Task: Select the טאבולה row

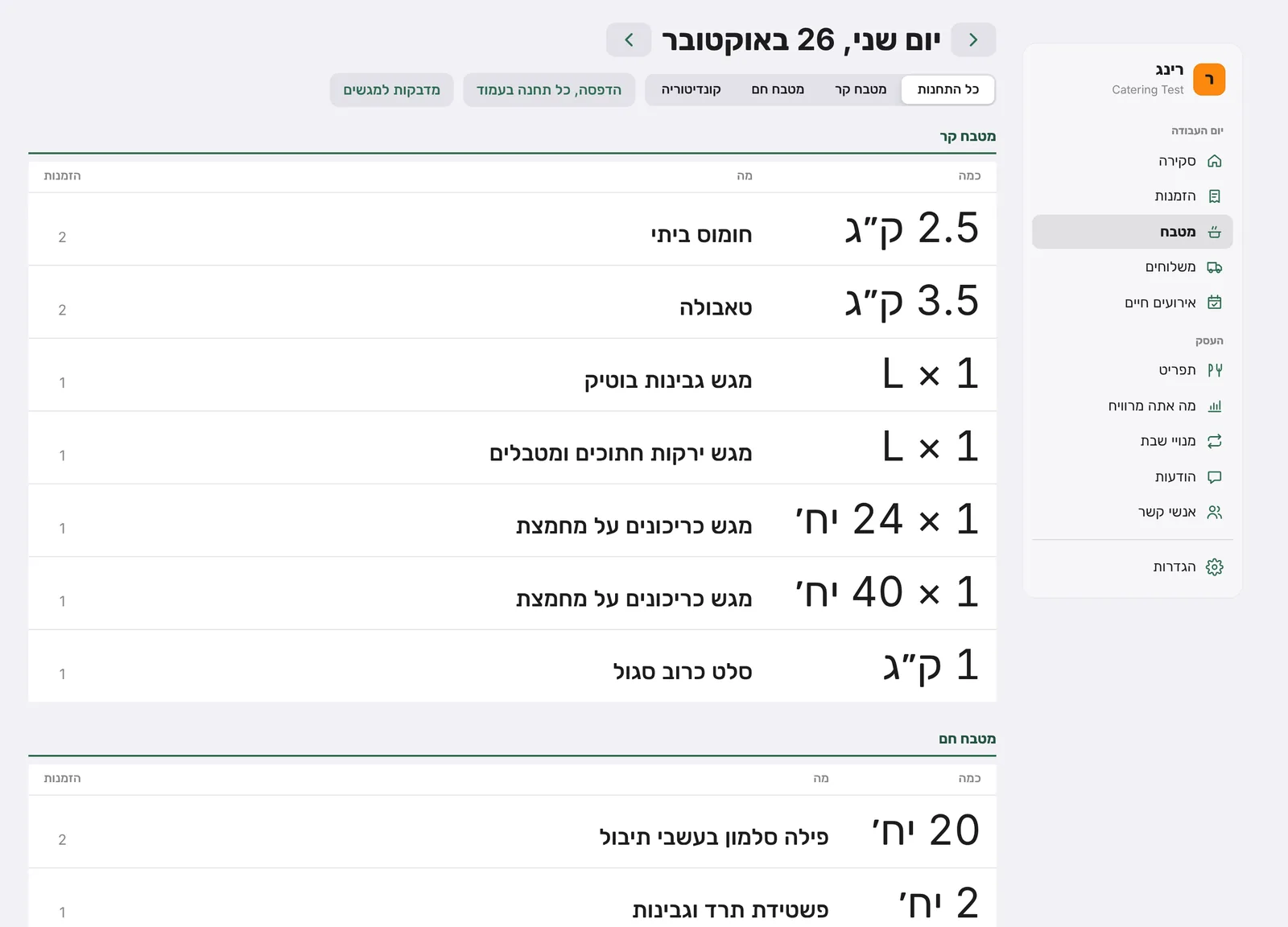Action: point(512,302)
